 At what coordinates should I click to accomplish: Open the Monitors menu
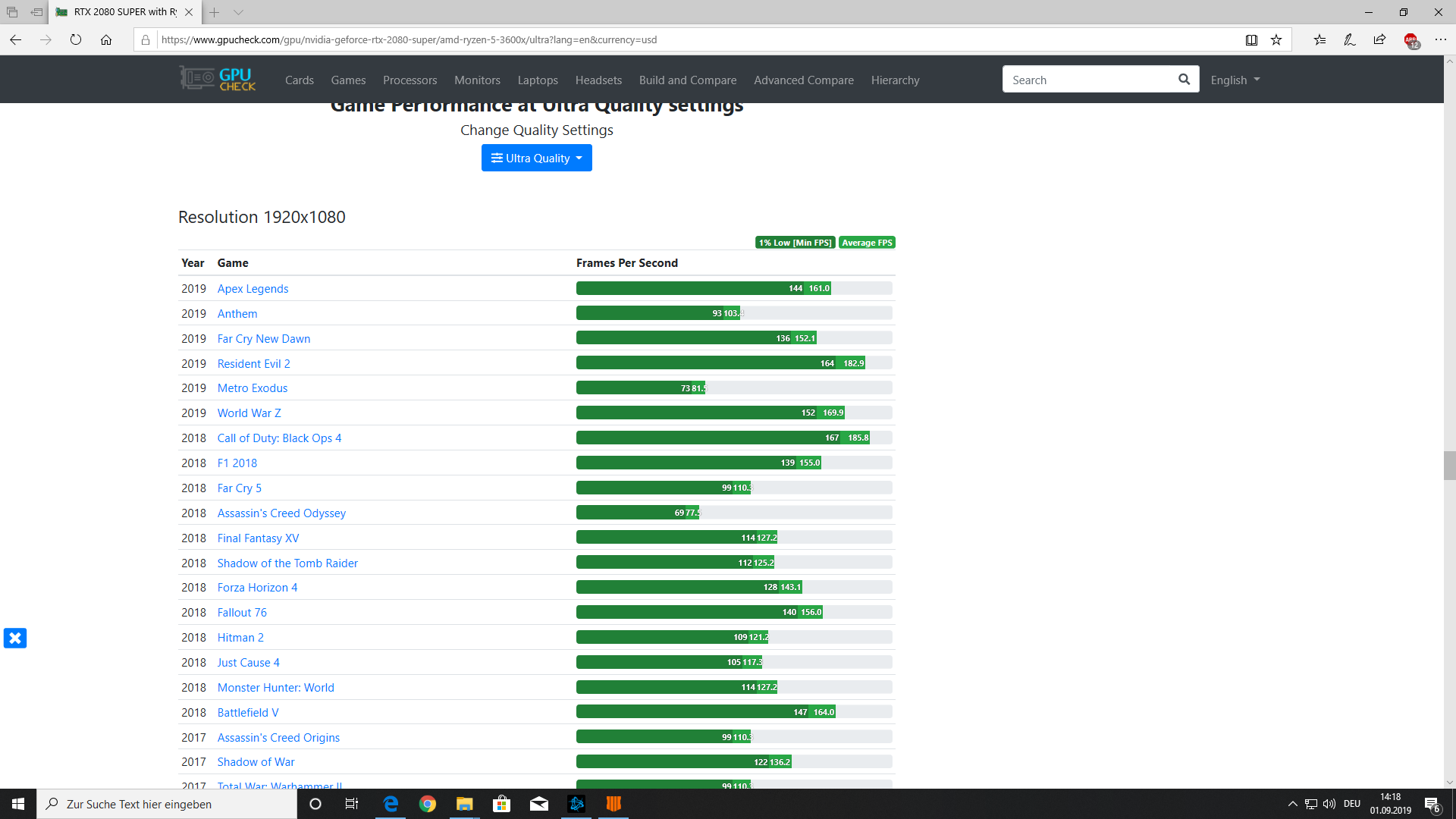[x=477, y=80]
